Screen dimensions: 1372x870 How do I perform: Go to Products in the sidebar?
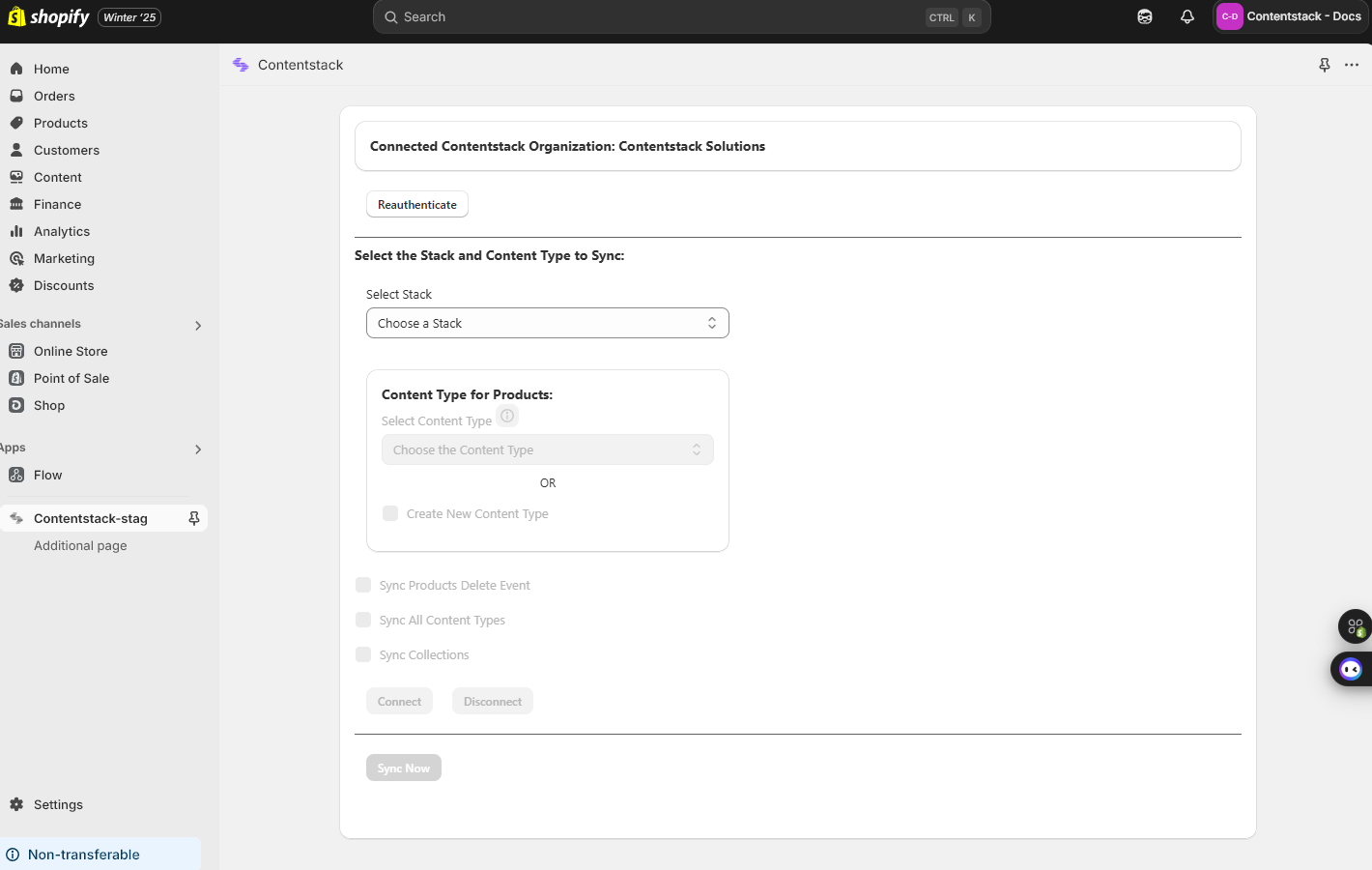point(60,123)
